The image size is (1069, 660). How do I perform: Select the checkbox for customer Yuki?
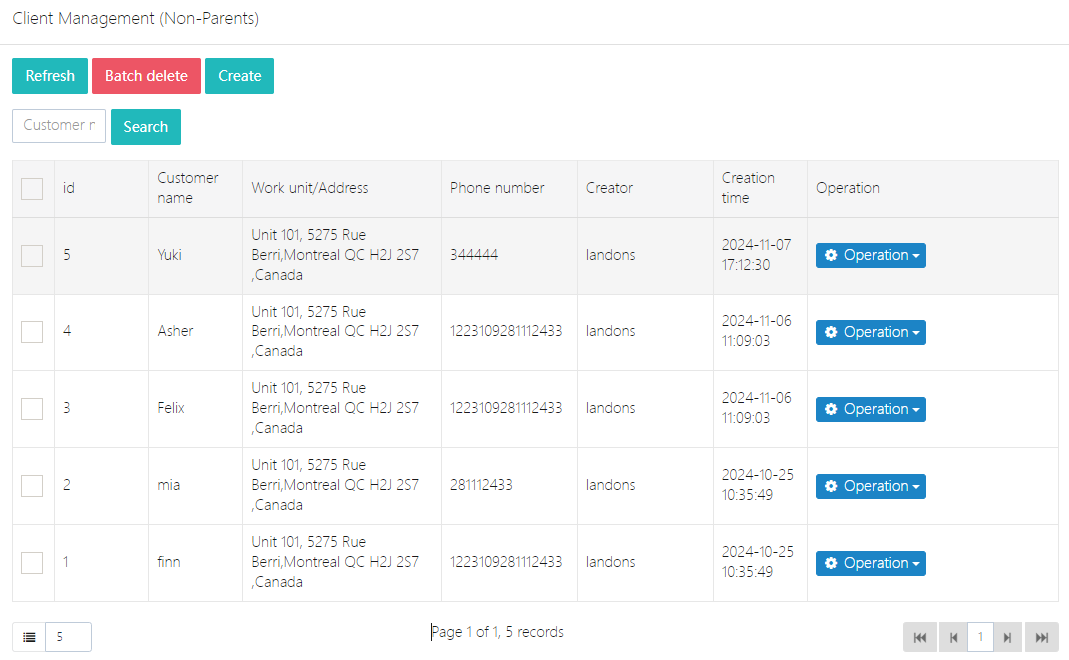click(32, 256)
